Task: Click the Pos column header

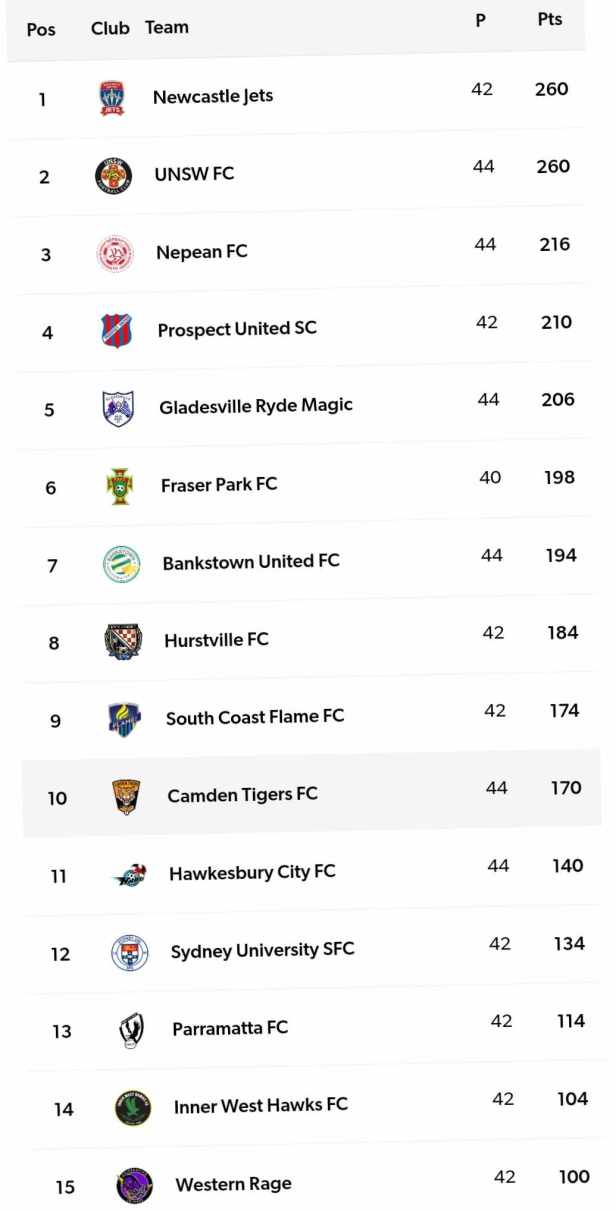Action: tap(41, 30)
